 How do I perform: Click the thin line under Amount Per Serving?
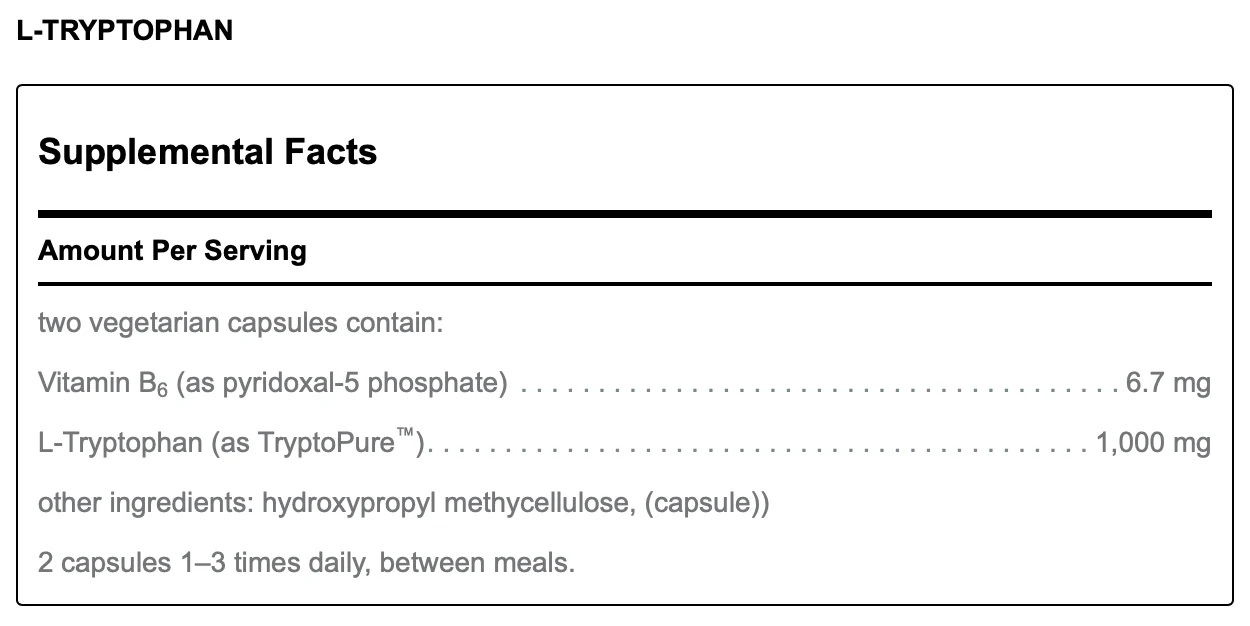click(624, 284)
